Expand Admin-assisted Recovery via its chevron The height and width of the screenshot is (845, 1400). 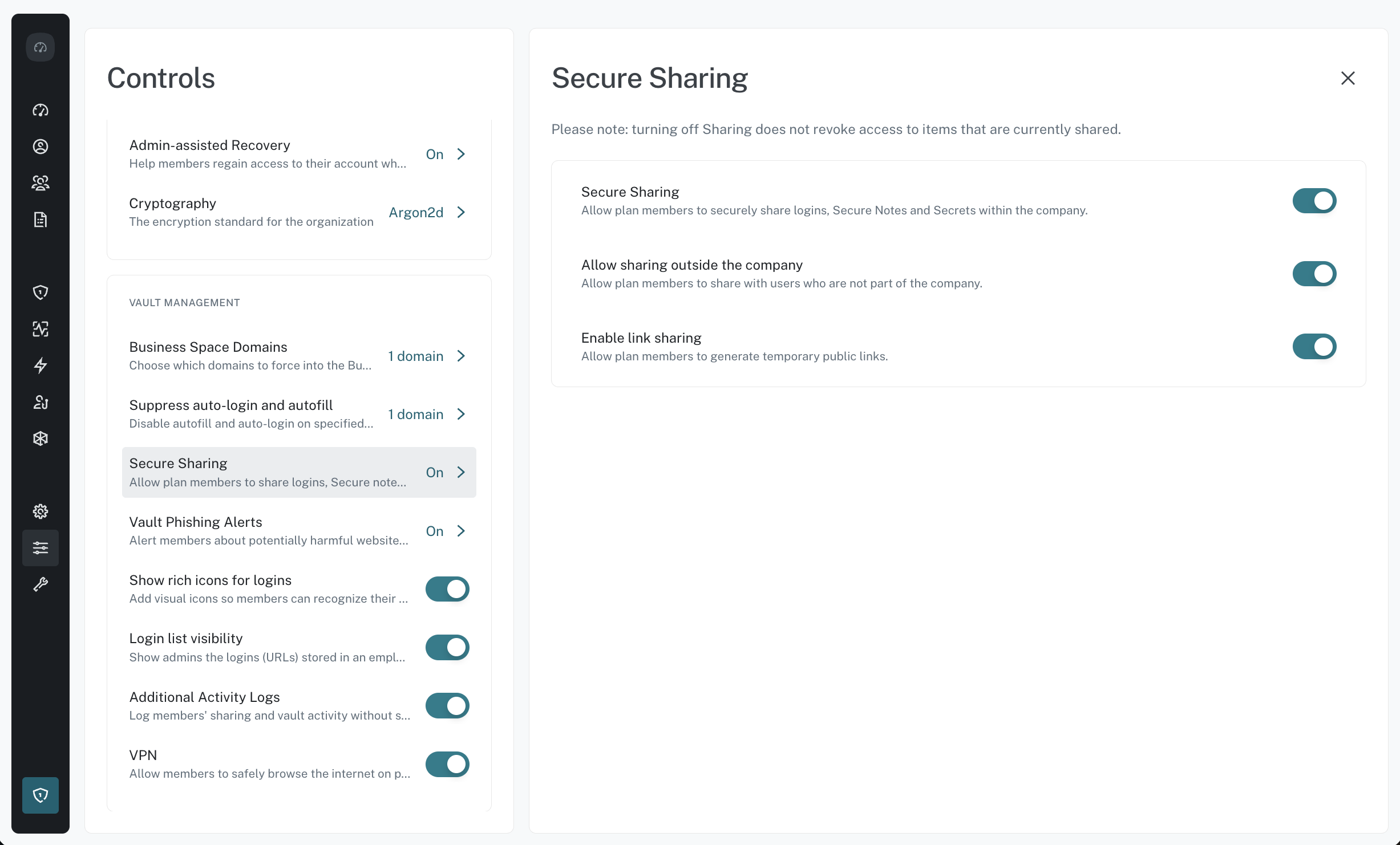462,154
